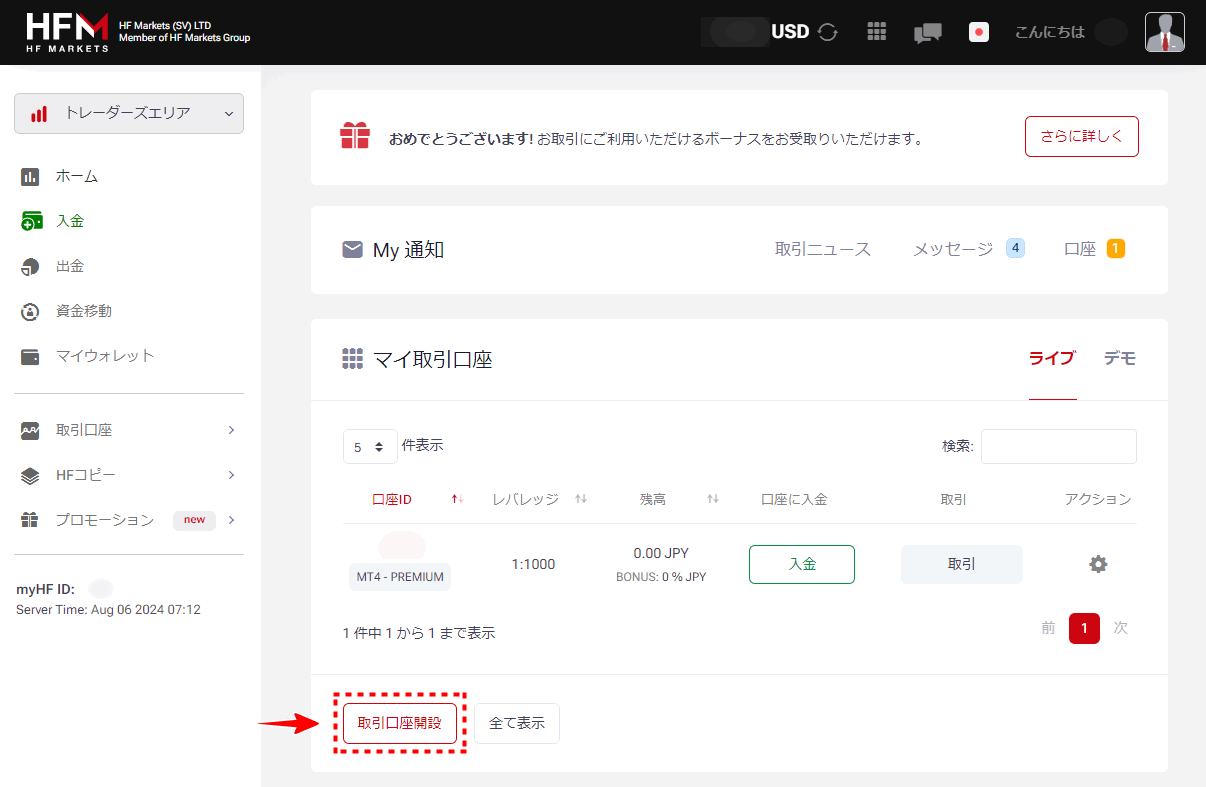The image size is (1206, 787).
Task: Sort by 残高 column
Action: 653,499
